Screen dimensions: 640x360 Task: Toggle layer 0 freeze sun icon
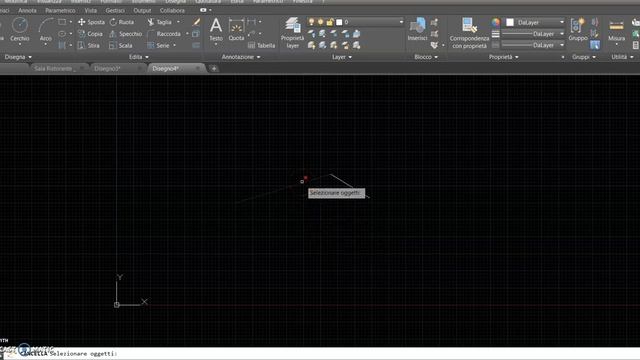pyautogui.click(x=320, y=22)
